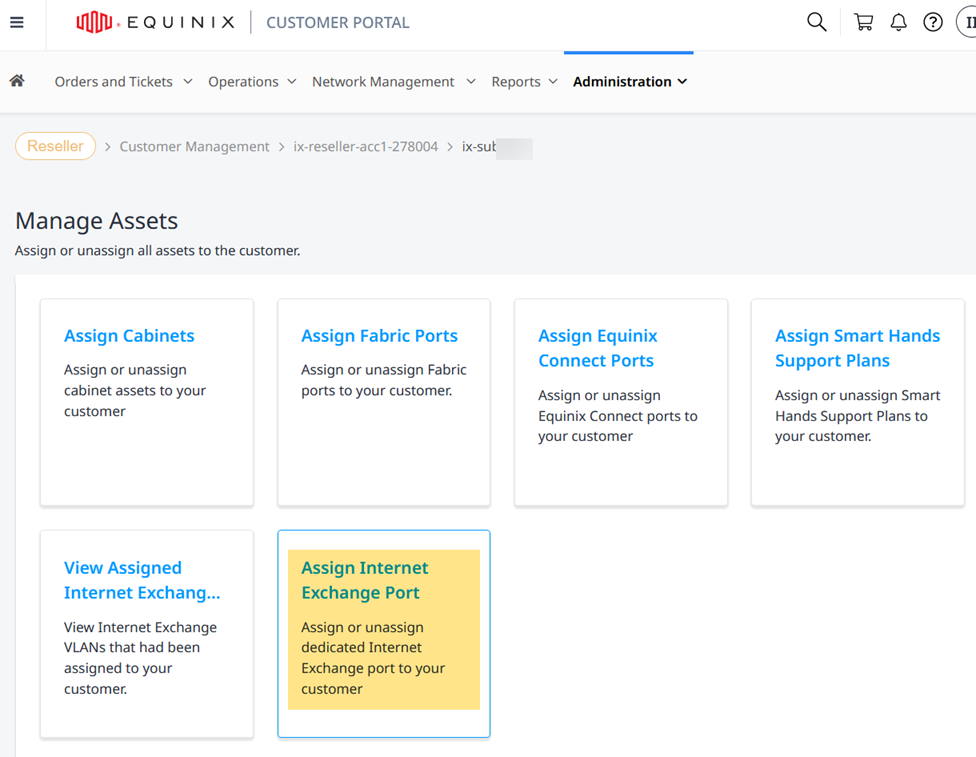This screenshot has height=757, width=976.
Task: Click the Assign Fabric Ports card description
Action: coord(383,380)
